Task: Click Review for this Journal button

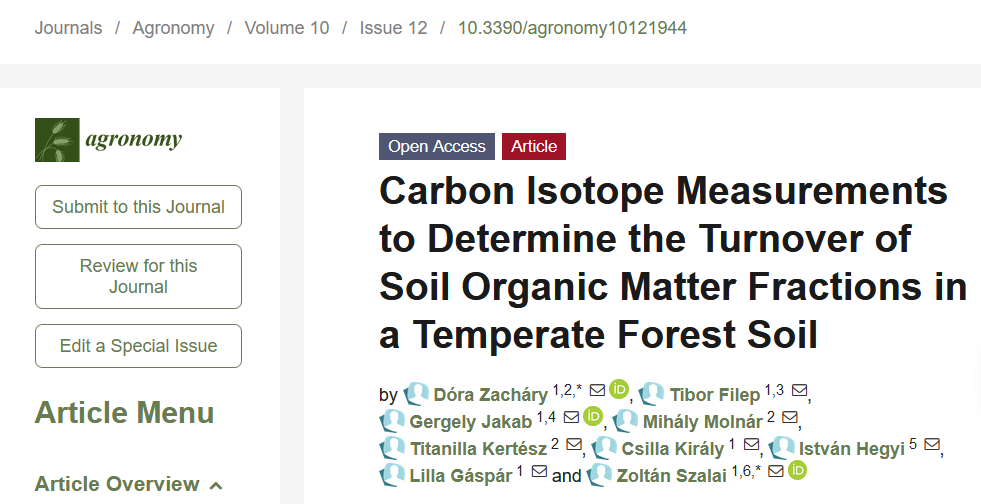Action: pos(138,276)
